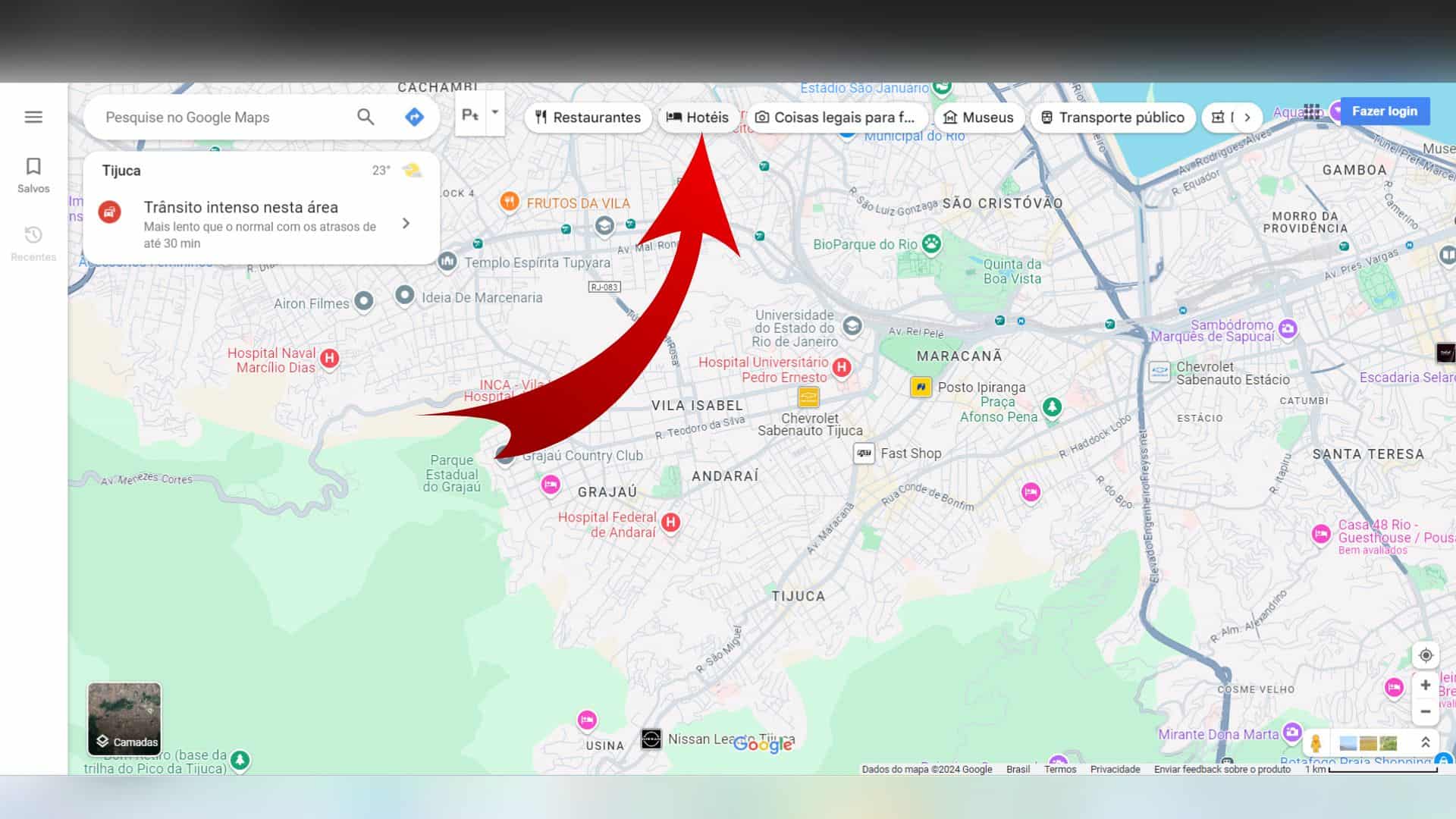The image size is (1456, 819).
Task: Select the Coisas legais para fazer chip
Action: pyautogui.click(x=837, y=118)
